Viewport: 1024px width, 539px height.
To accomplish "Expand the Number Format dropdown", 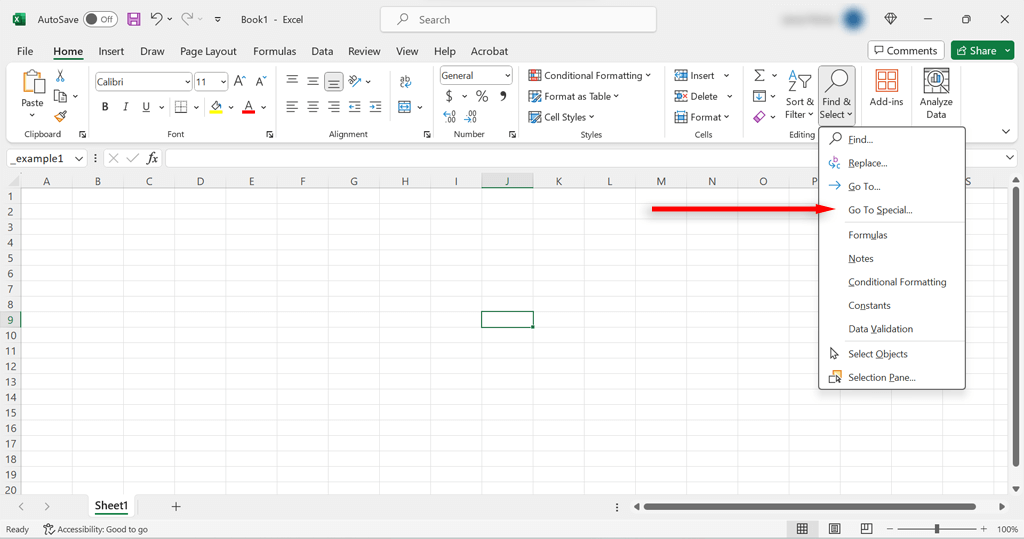I will (508, 76).
